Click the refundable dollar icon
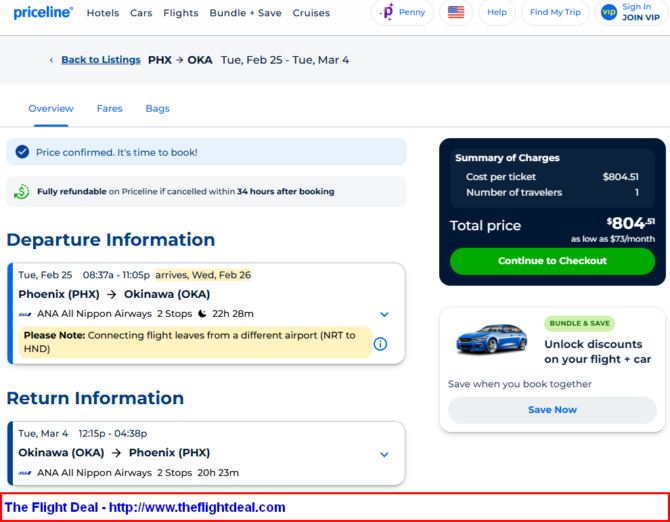 [21, 192]
